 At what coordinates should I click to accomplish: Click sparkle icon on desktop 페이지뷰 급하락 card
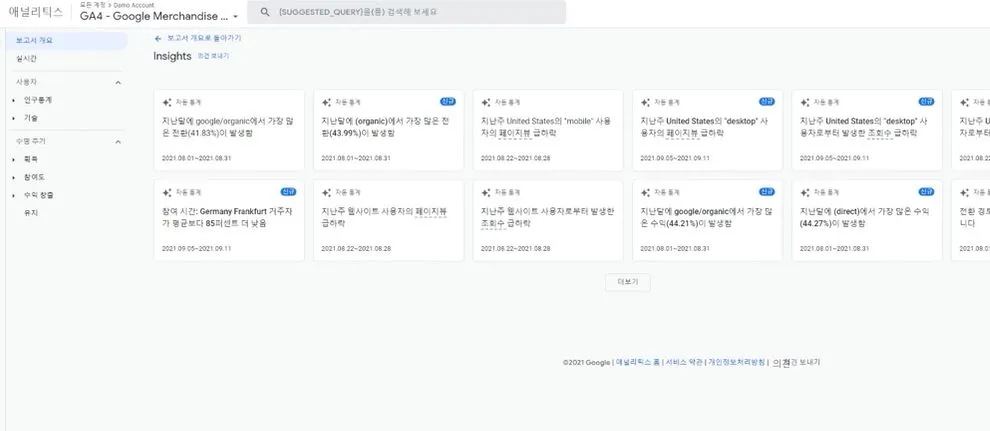tap(645, 102)
